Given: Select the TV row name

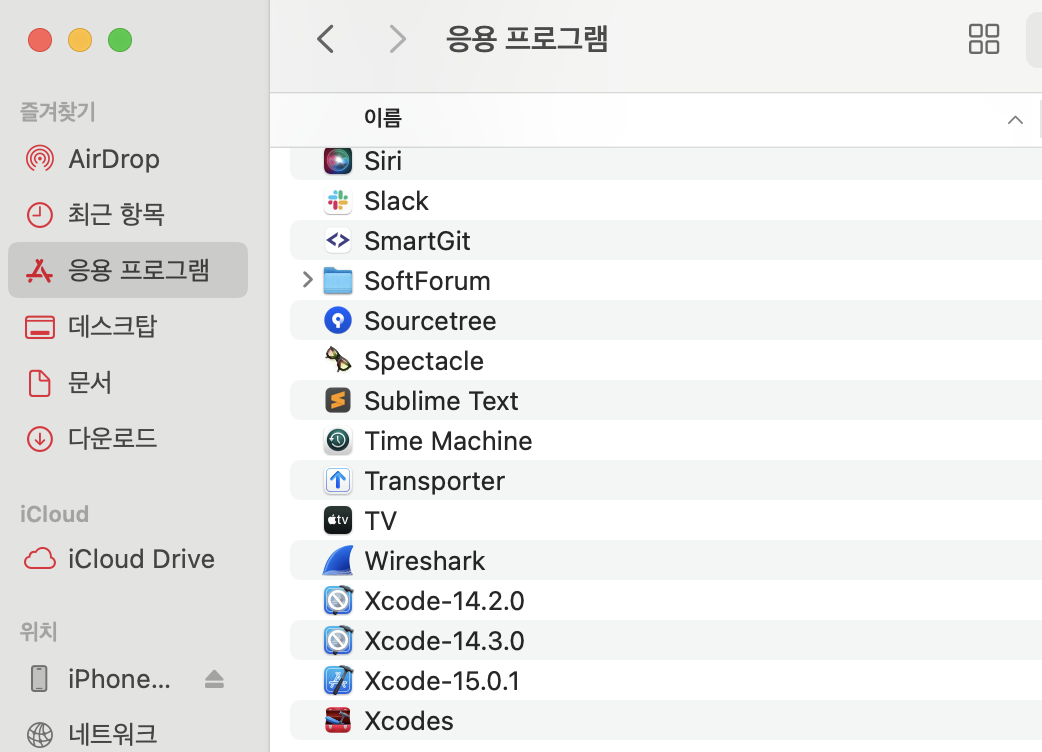Looking at the screenshot, I should click(x=381, y=521).
